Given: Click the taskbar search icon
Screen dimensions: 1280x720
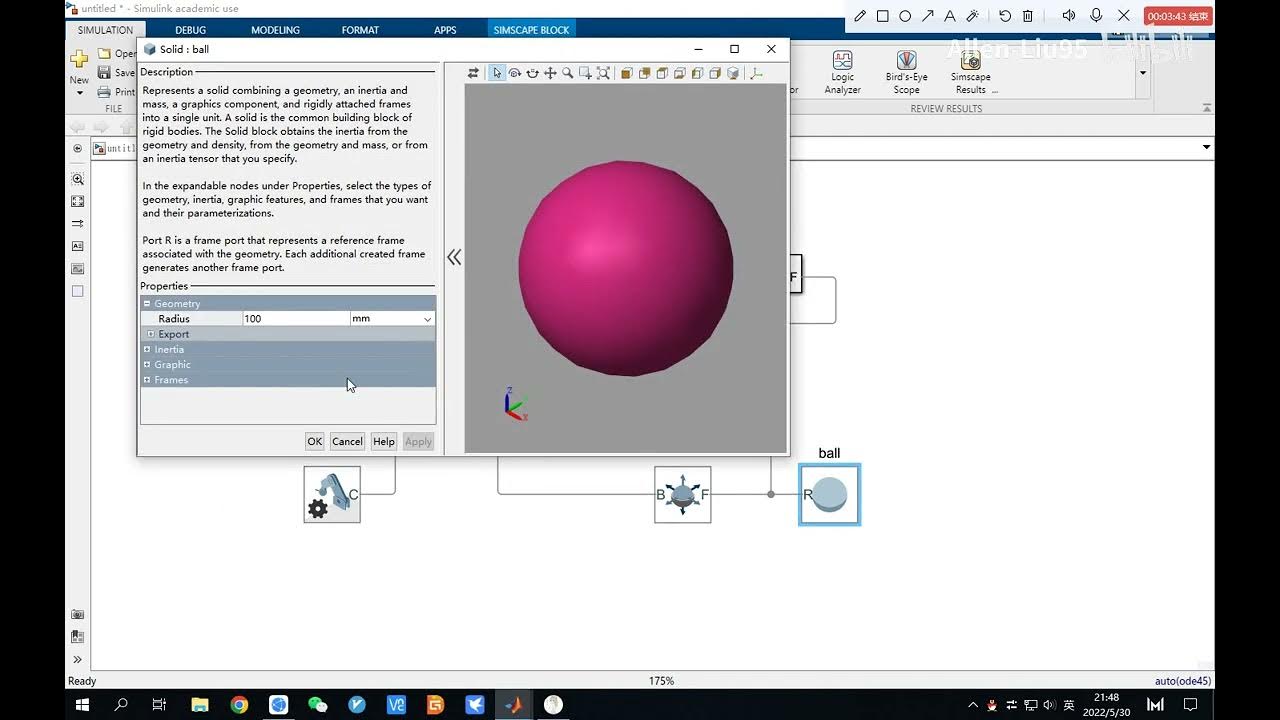Looking at the screenshot, I should pos(121,704).
